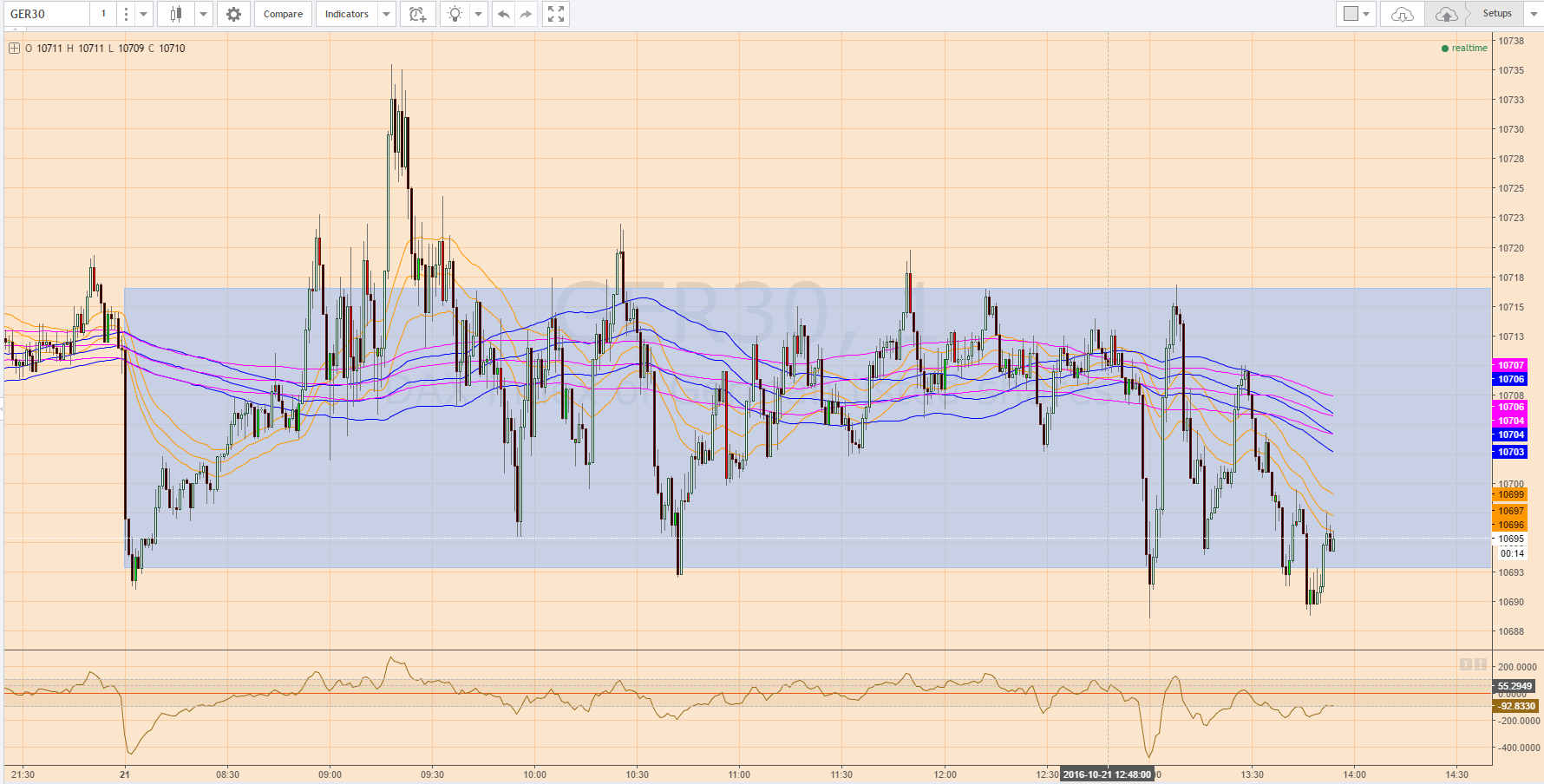
Task: Click the day 21 date axis label
Action: coord(125,774)
